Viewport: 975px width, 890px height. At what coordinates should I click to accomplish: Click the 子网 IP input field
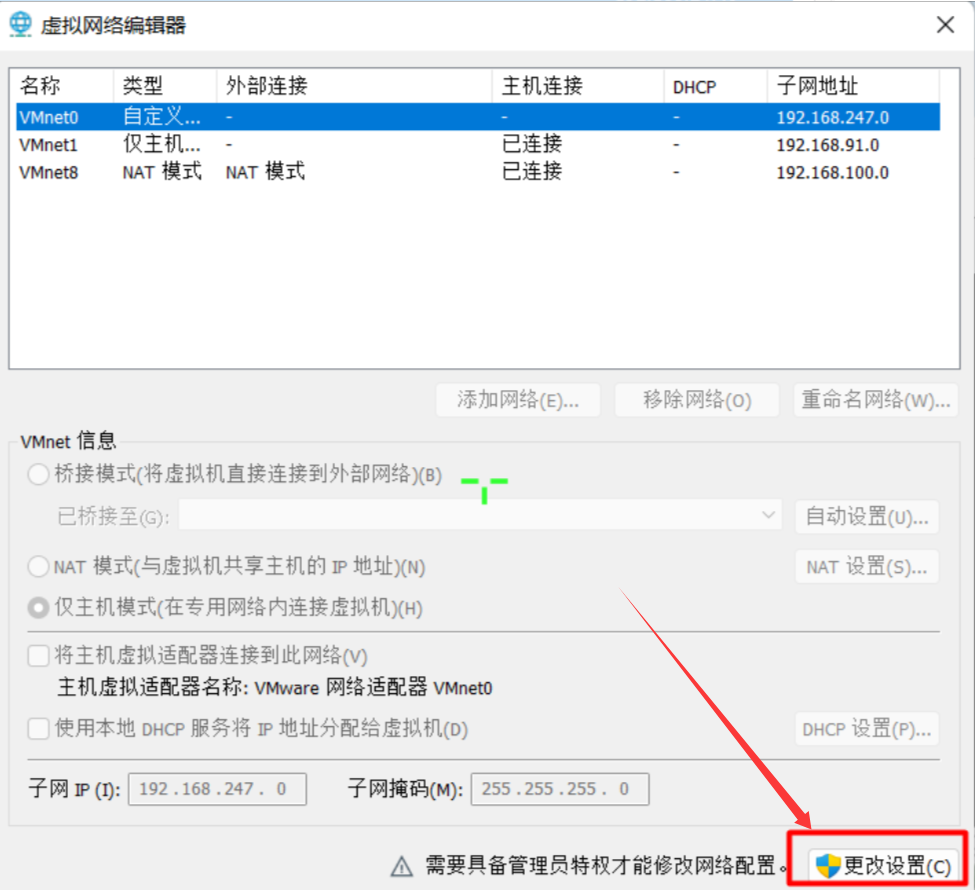click(x=218, y=789)
